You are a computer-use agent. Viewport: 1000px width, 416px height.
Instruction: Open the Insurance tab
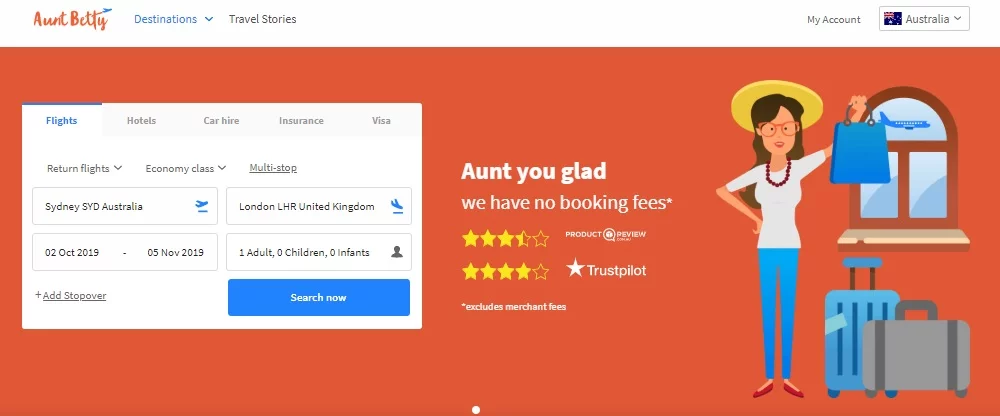tap(301, 121)
